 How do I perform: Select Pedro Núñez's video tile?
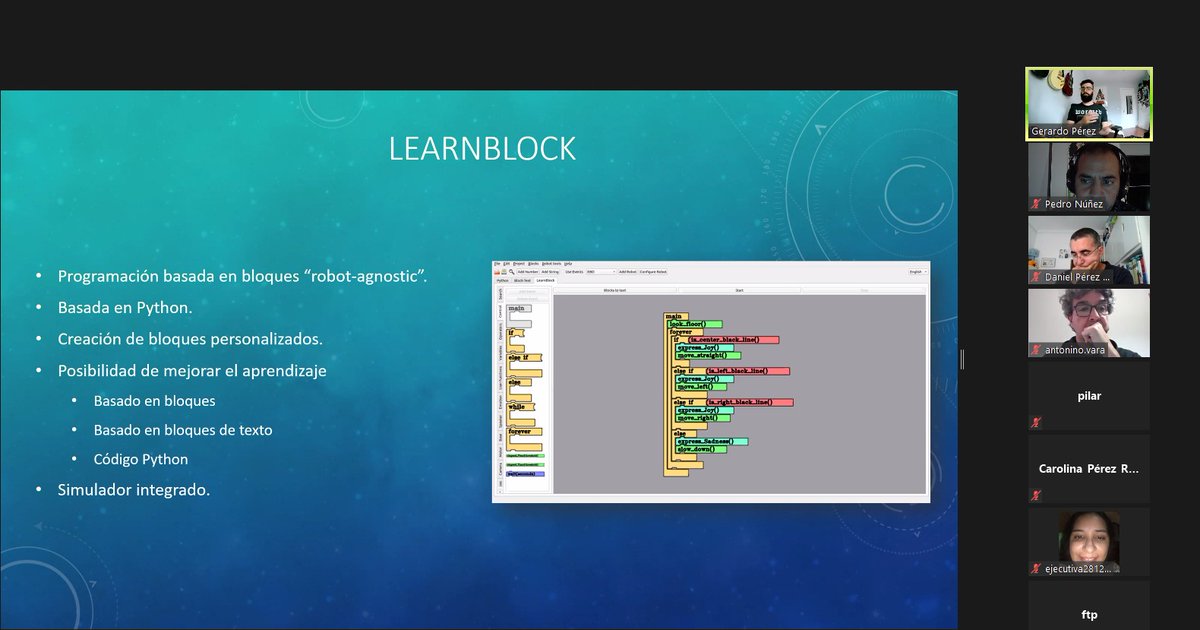[1089, 177]
